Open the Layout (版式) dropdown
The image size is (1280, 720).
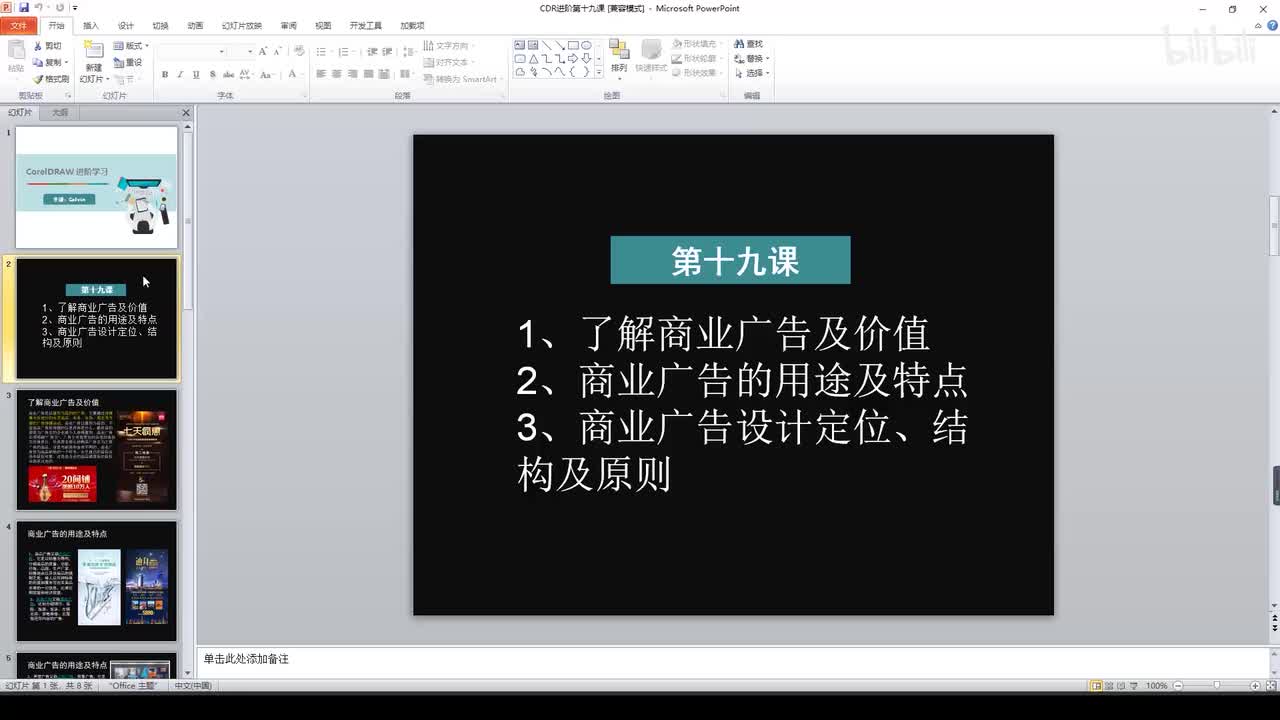tap(130, 46)
